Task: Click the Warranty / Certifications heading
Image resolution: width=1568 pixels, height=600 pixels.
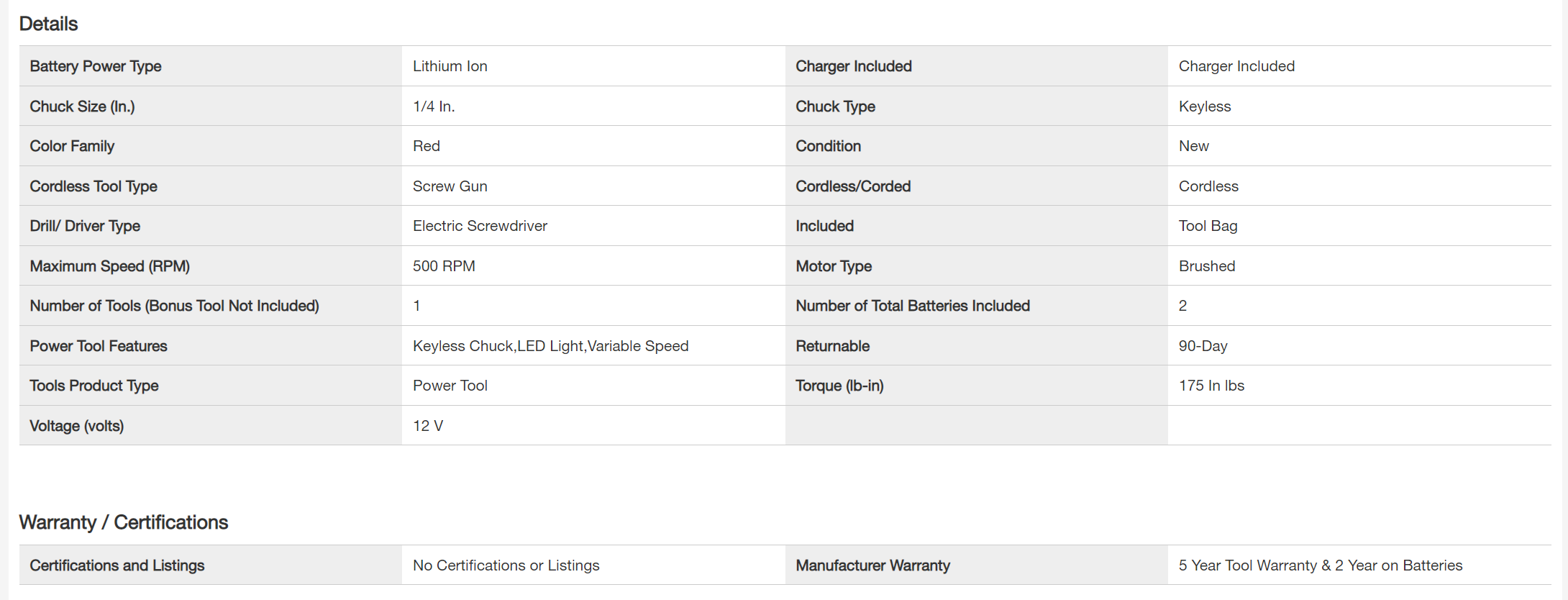Action: (x=123, y=522)
